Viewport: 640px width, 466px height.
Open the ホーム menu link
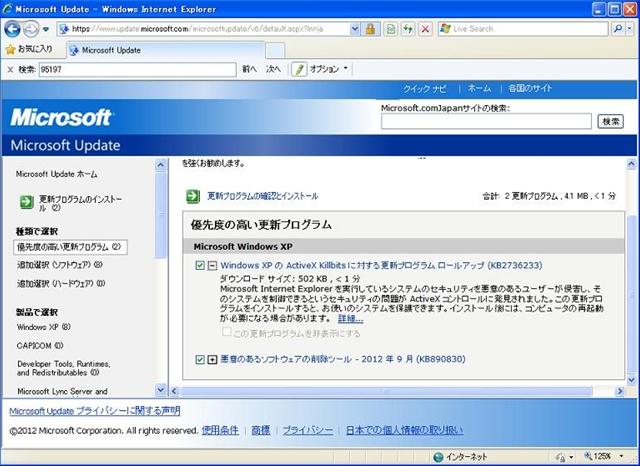479,88
